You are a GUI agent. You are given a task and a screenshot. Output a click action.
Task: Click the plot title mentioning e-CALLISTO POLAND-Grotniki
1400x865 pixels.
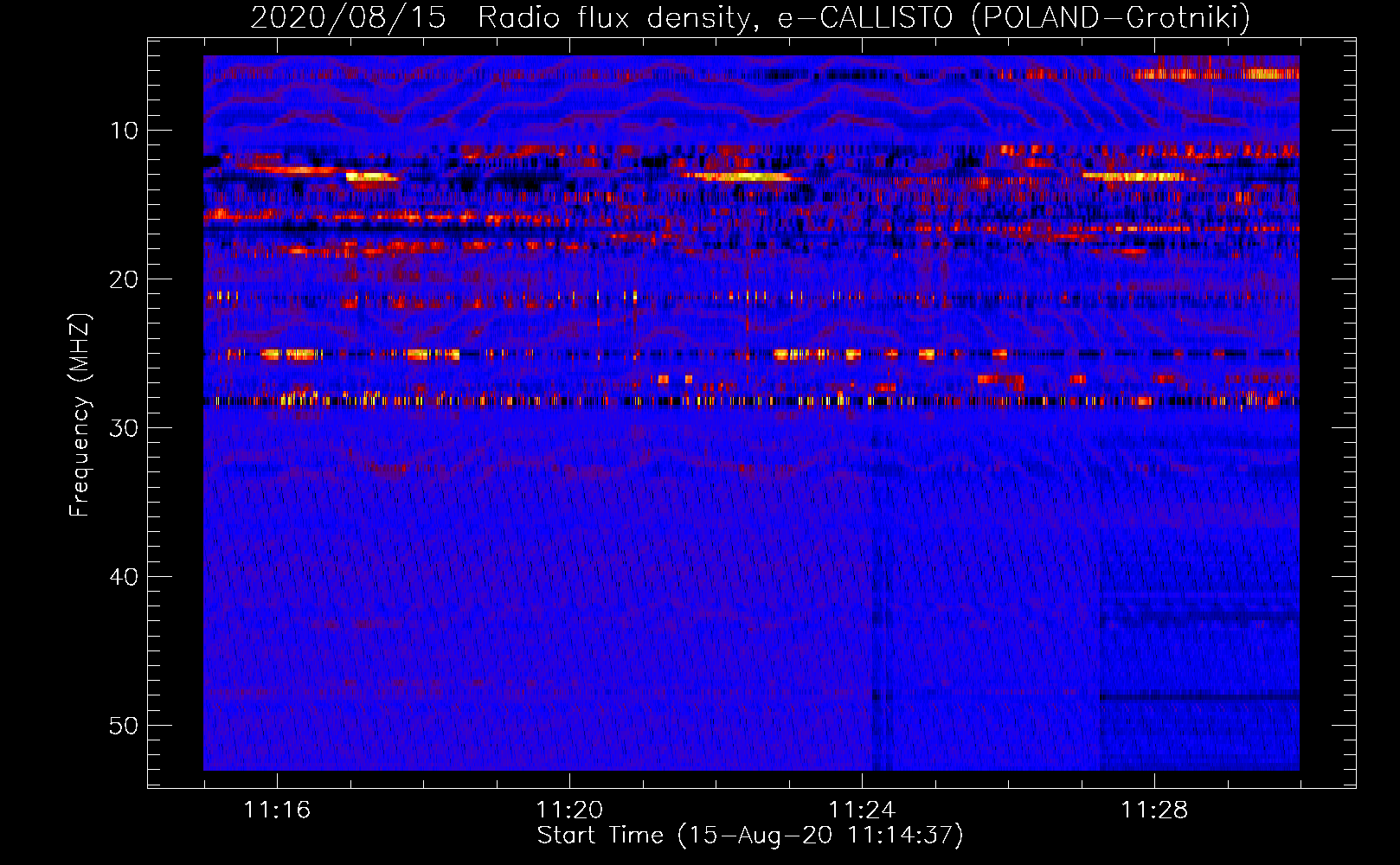(750, 17)
